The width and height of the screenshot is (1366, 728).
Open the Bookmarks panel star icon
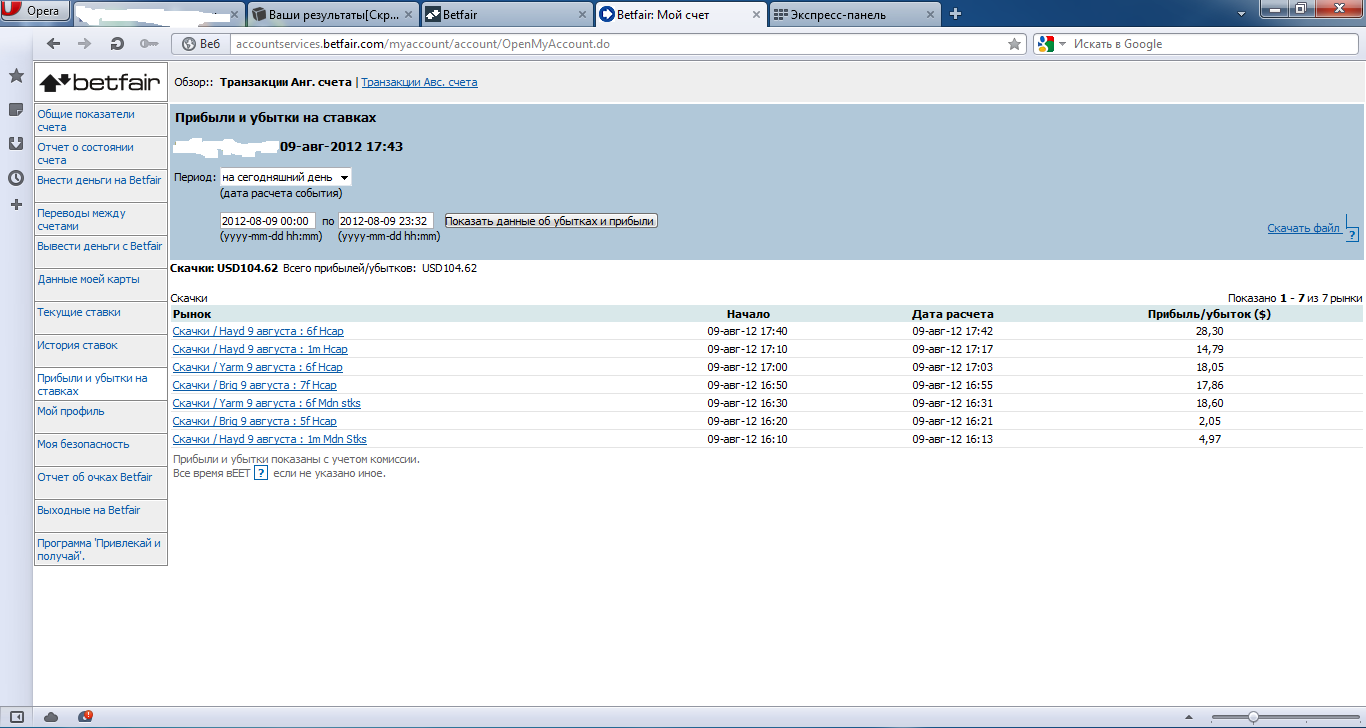pyautogui.click(x=16, y=76)
